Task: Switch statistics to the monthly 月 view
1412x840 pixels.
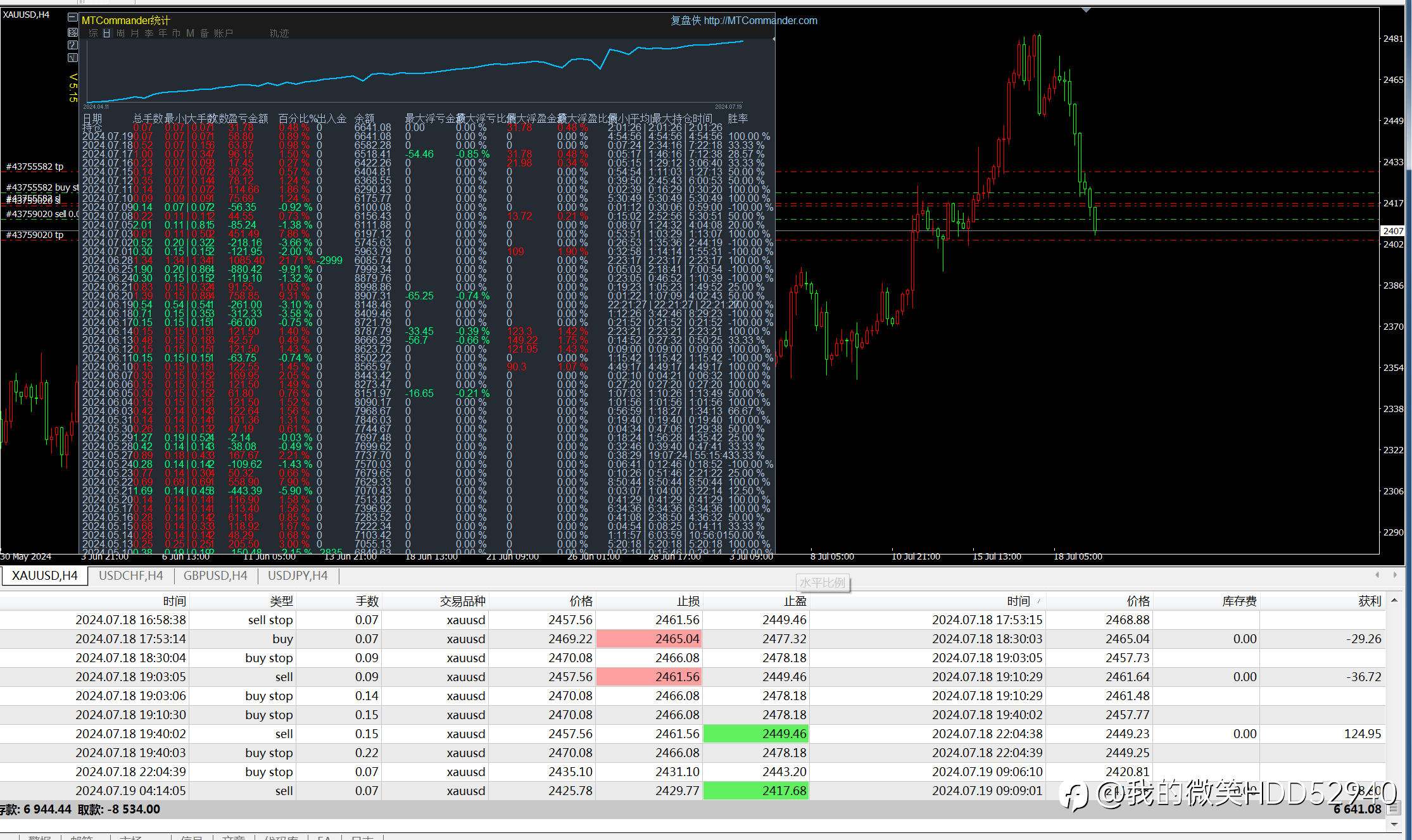Action: pyautogui.click(x=134, y=34)
